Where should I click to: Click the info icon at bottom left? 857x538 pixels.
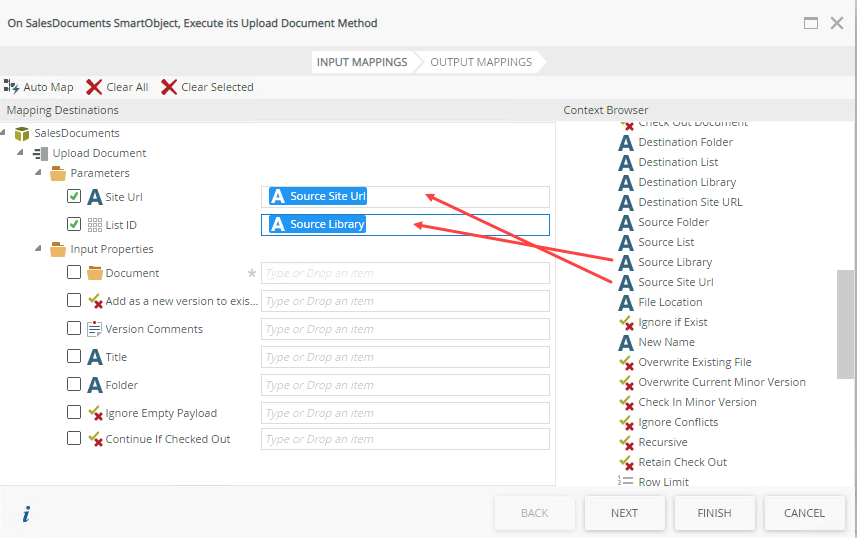tap(26, 514)
